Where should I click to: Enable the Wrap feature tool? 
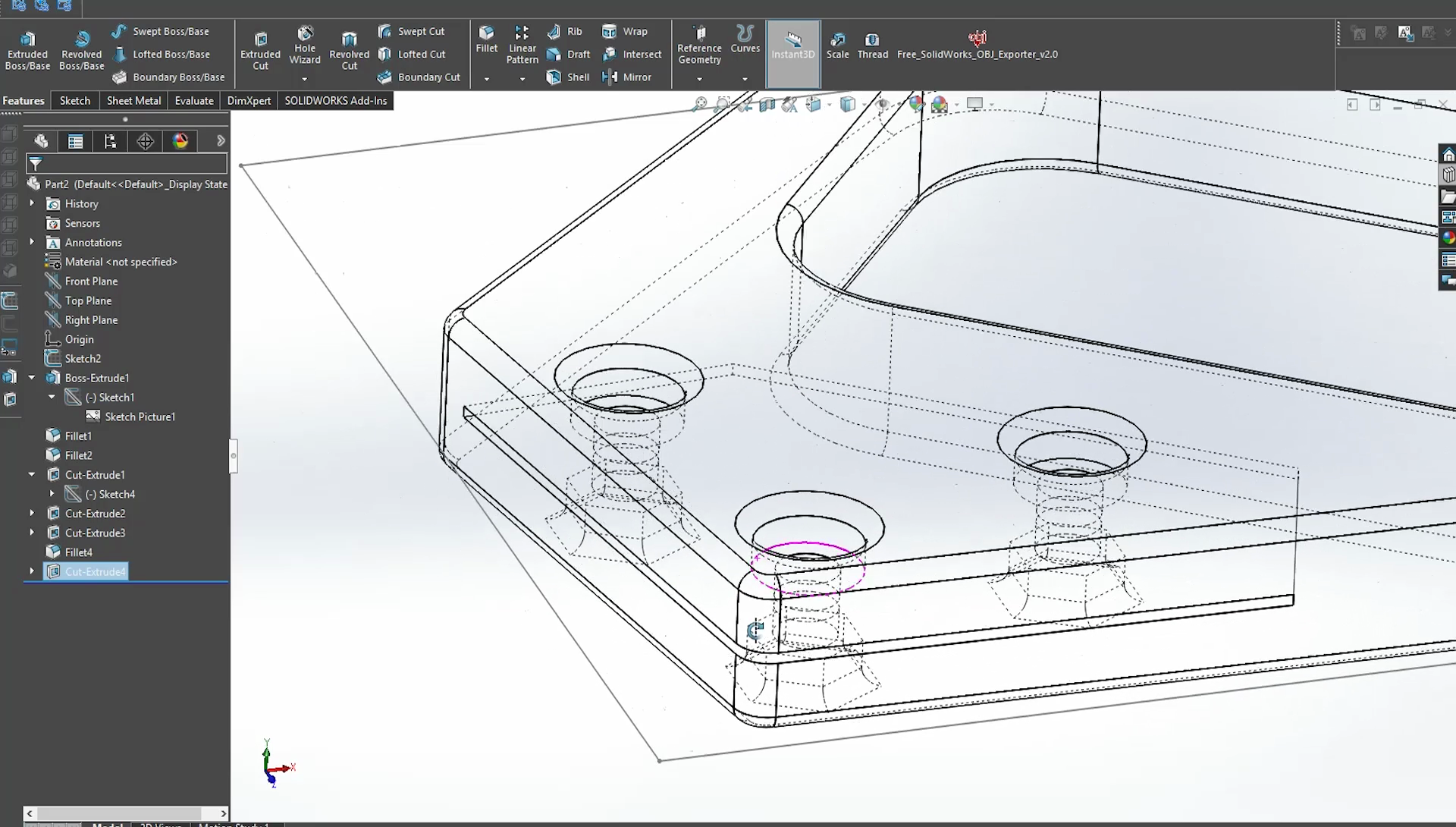point(635,30)
